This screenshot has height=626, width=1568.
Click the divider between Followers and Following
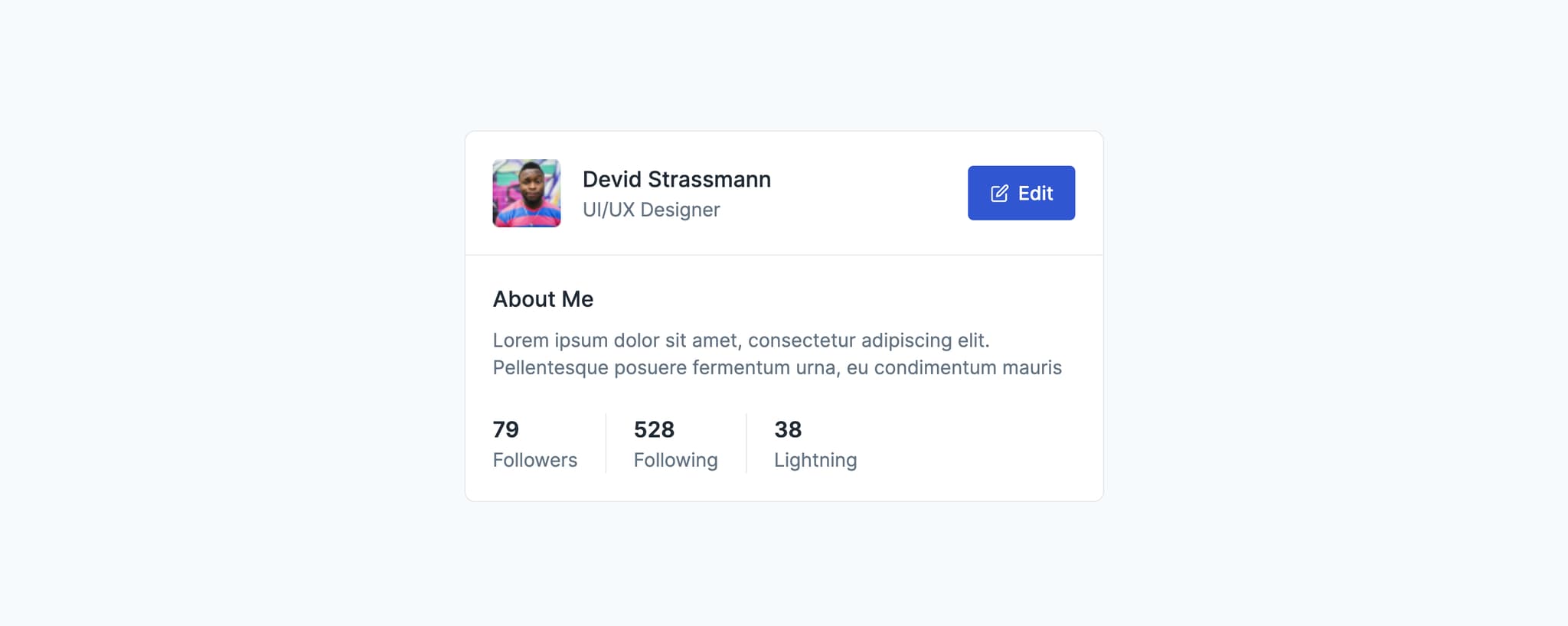pyautogui.click(x=606, y=444)
